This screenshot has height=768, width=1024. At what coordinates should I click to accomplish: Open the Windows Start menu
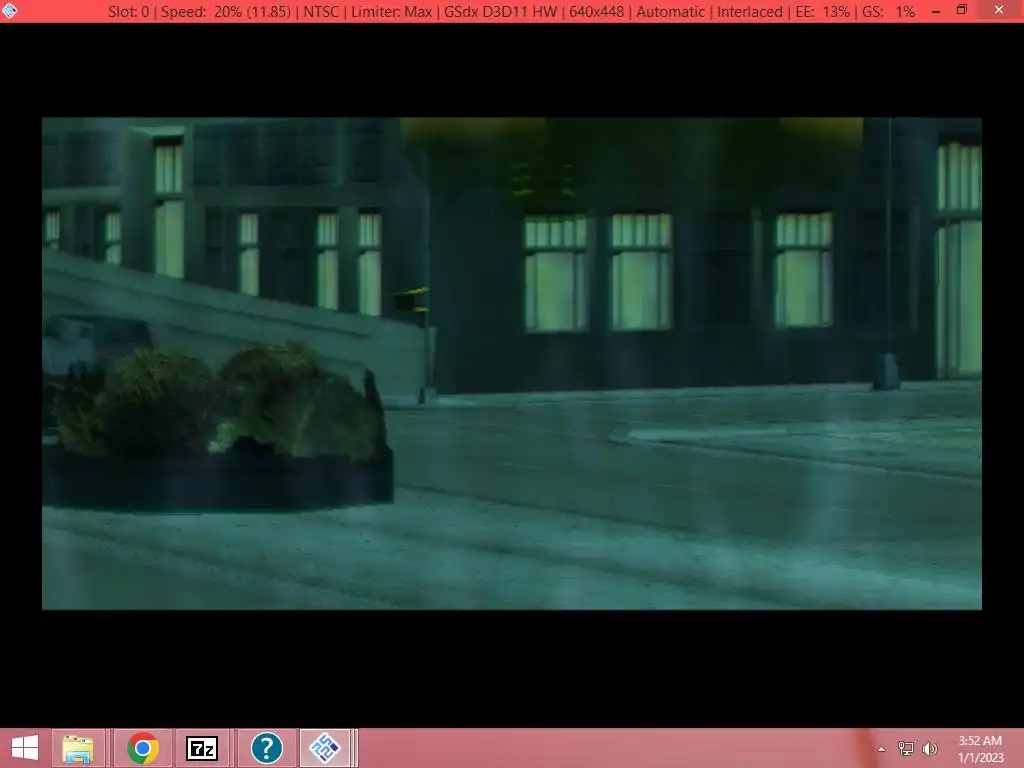pos(25,748)
